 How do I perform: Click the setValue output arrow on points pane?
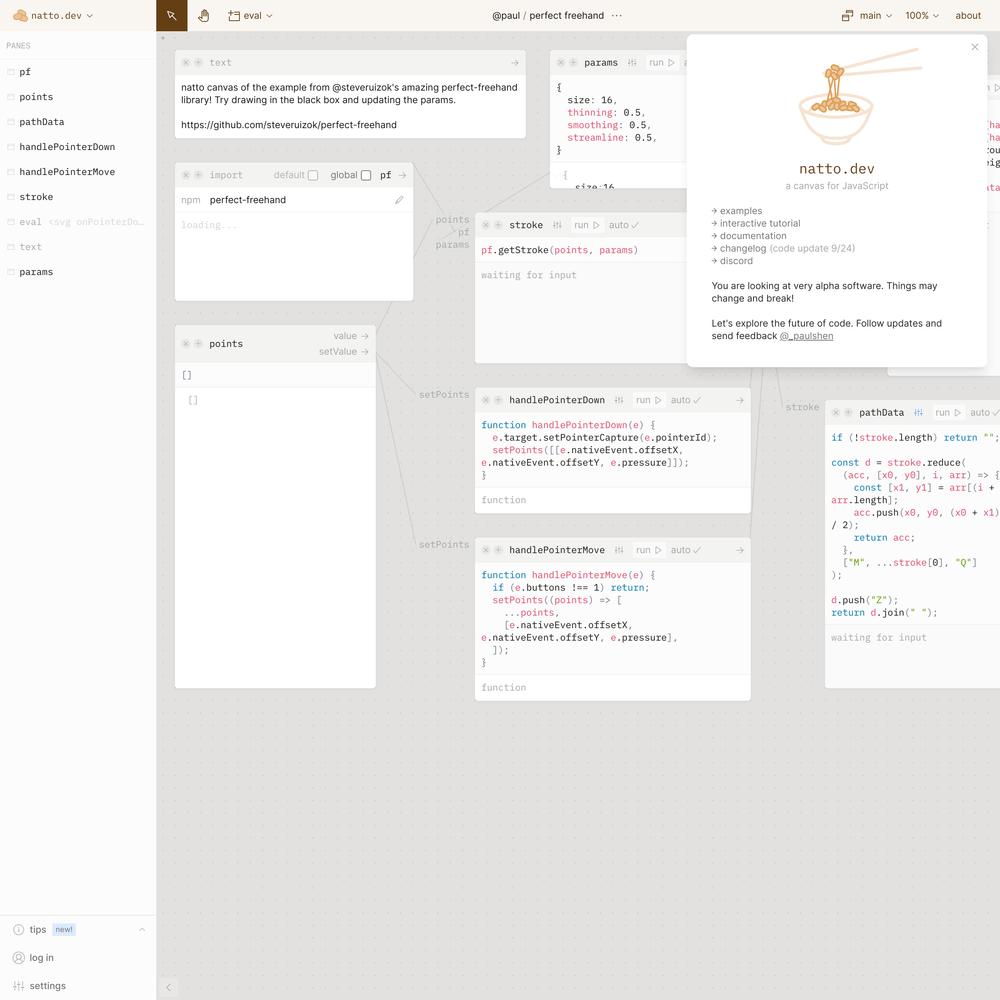pos(365,351)
